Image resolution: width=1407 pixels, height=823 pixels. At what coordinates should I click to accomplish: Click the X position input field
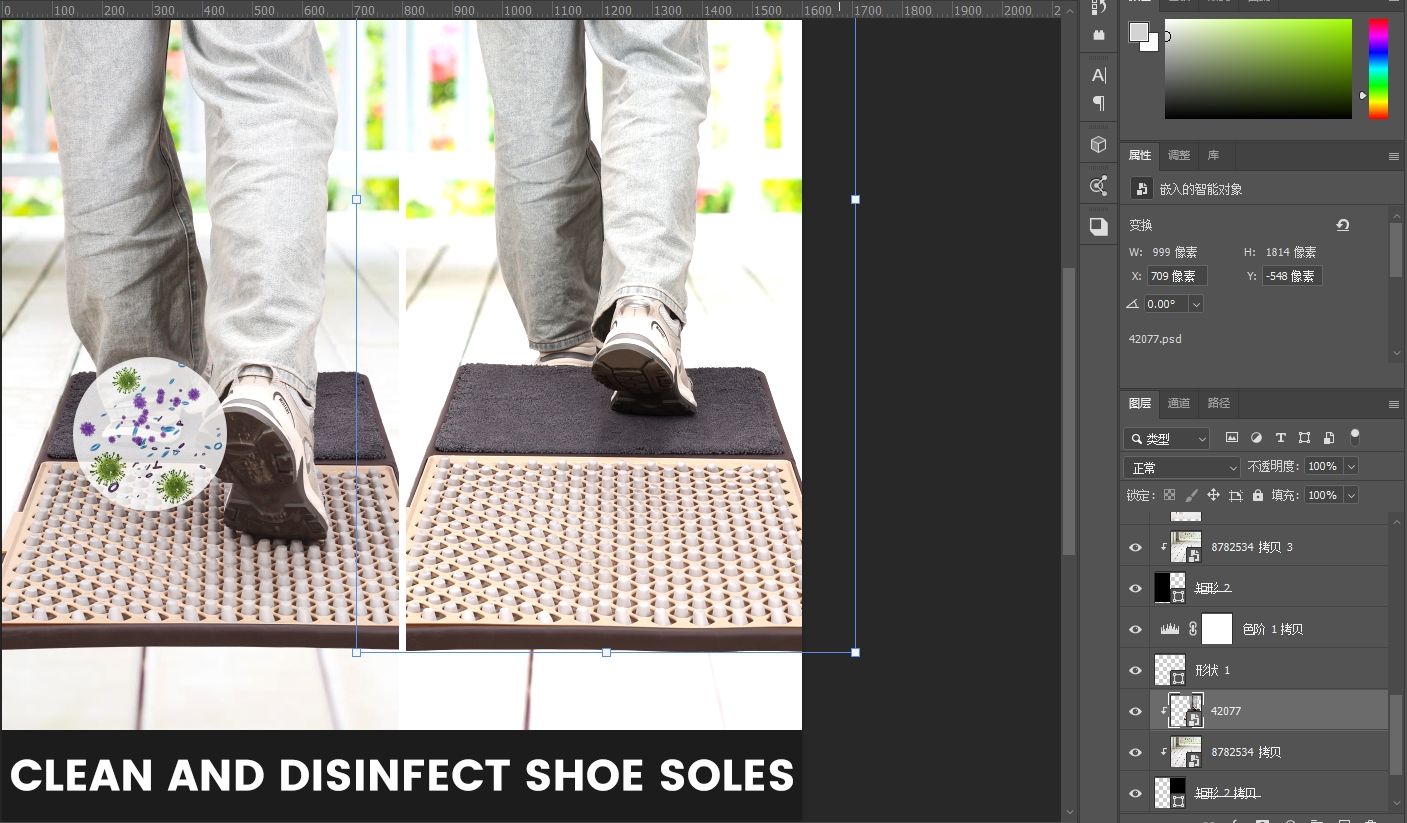pyautogui.click(x=1176, y=276)
